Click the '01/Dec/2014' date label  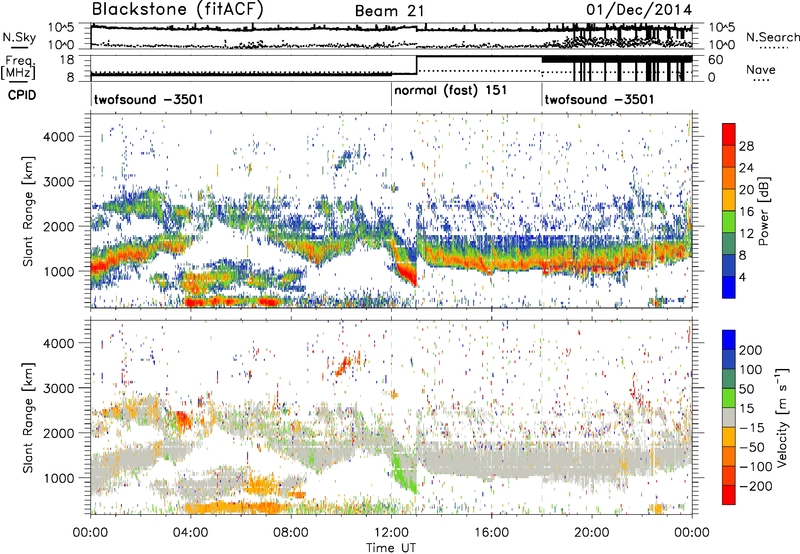point(639,10)
